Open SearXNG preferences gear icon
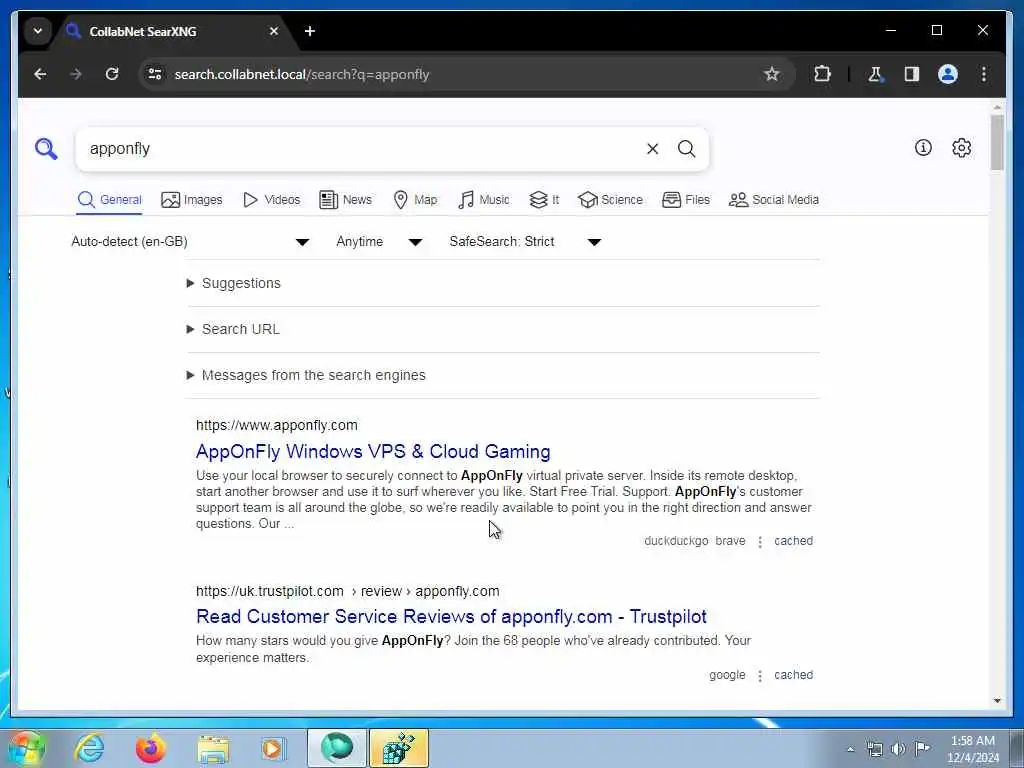Viewport: 1024px width, 768px height. [x=961, y=148]
